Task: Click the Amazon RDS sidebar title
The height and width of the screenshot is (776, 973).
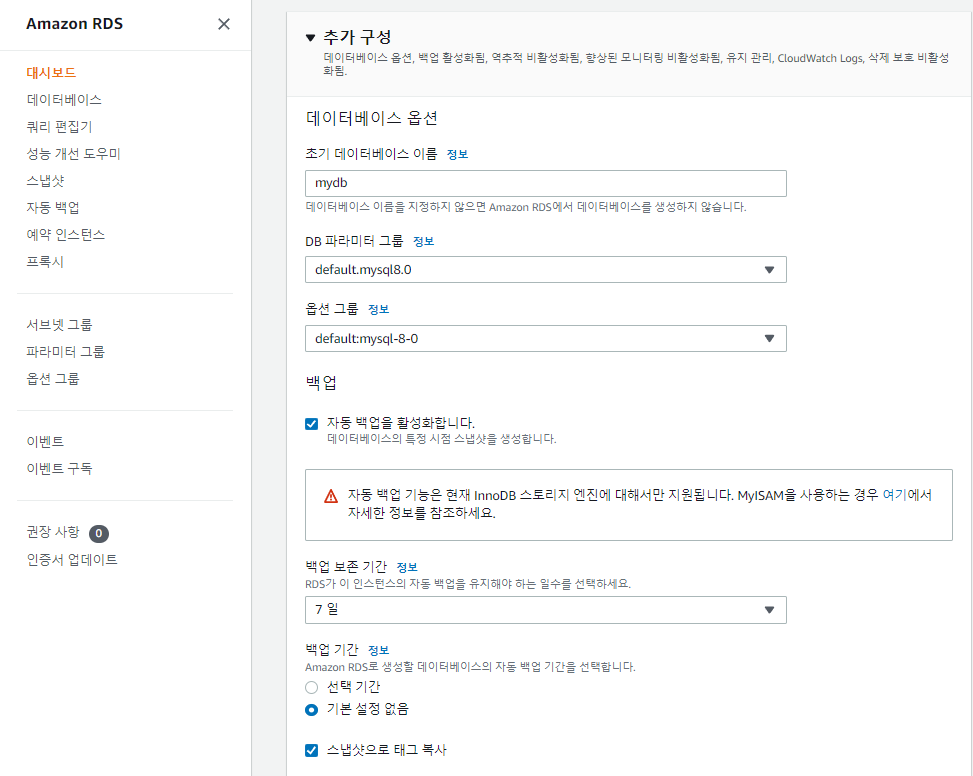Action: pyautogui.click(x=74, y=24)
